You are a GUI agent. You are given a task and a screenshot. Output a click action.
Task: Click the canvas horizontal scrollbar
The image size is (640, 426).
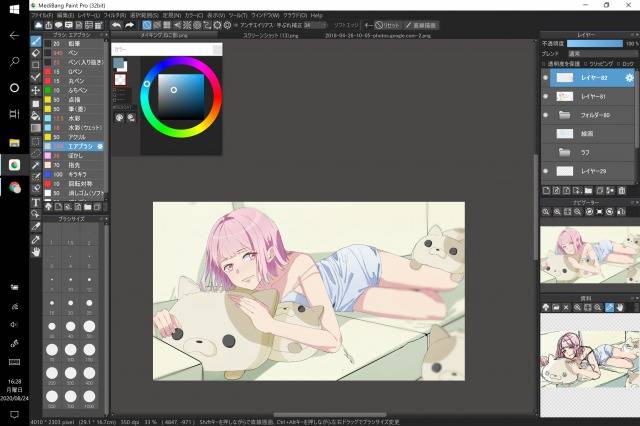330,415
